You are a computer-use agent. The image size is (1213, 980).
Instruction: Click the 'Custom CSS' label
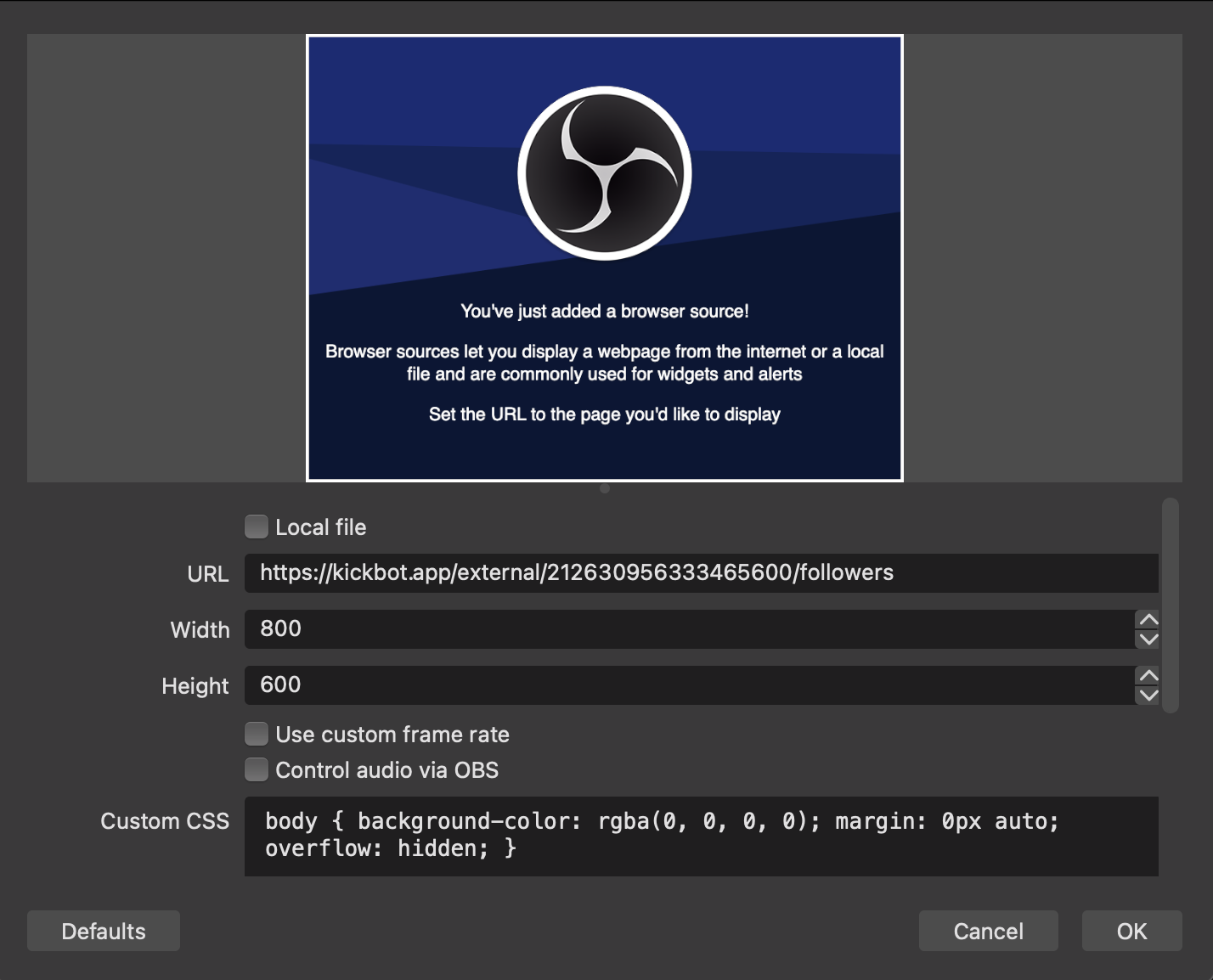pos(165,821)
